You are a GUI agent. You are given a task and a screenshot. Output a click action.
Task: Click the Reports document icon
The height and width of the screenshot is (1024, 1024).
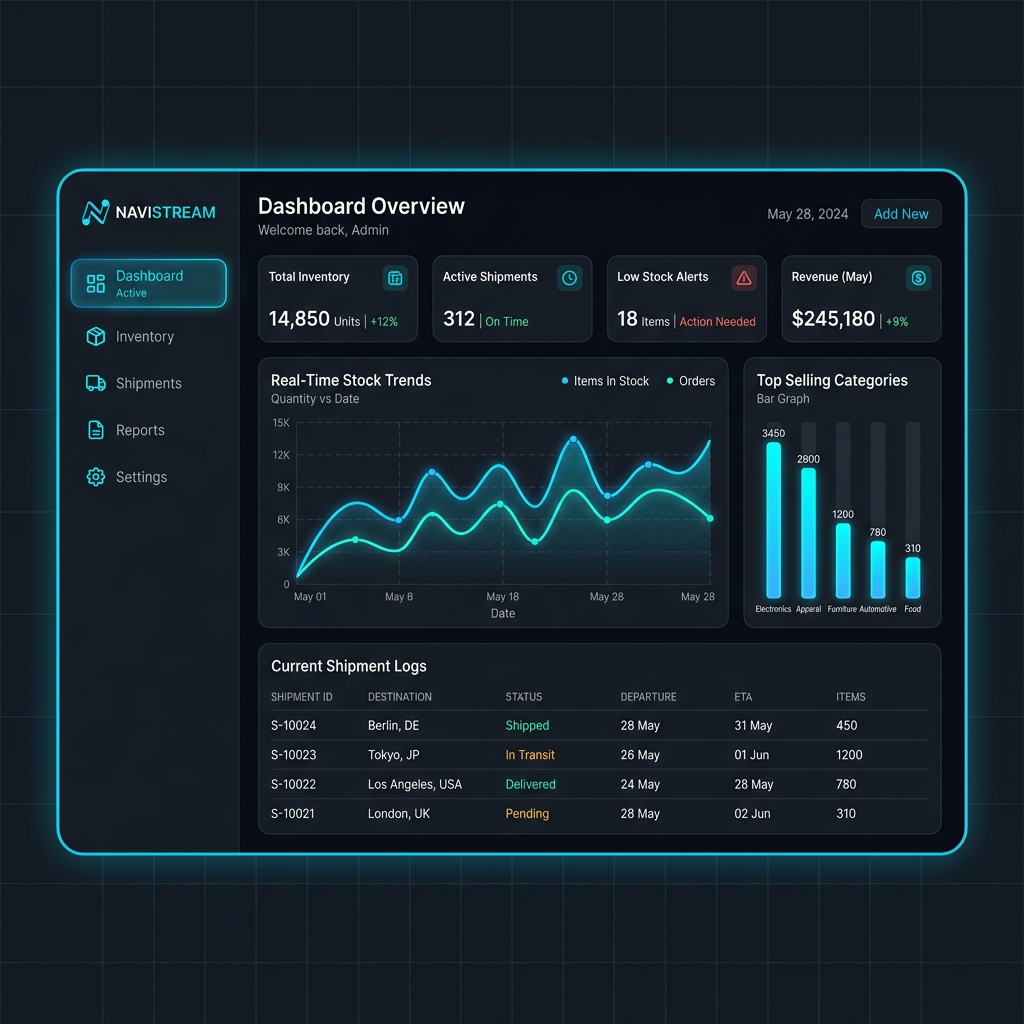click(x=96, y=430)
